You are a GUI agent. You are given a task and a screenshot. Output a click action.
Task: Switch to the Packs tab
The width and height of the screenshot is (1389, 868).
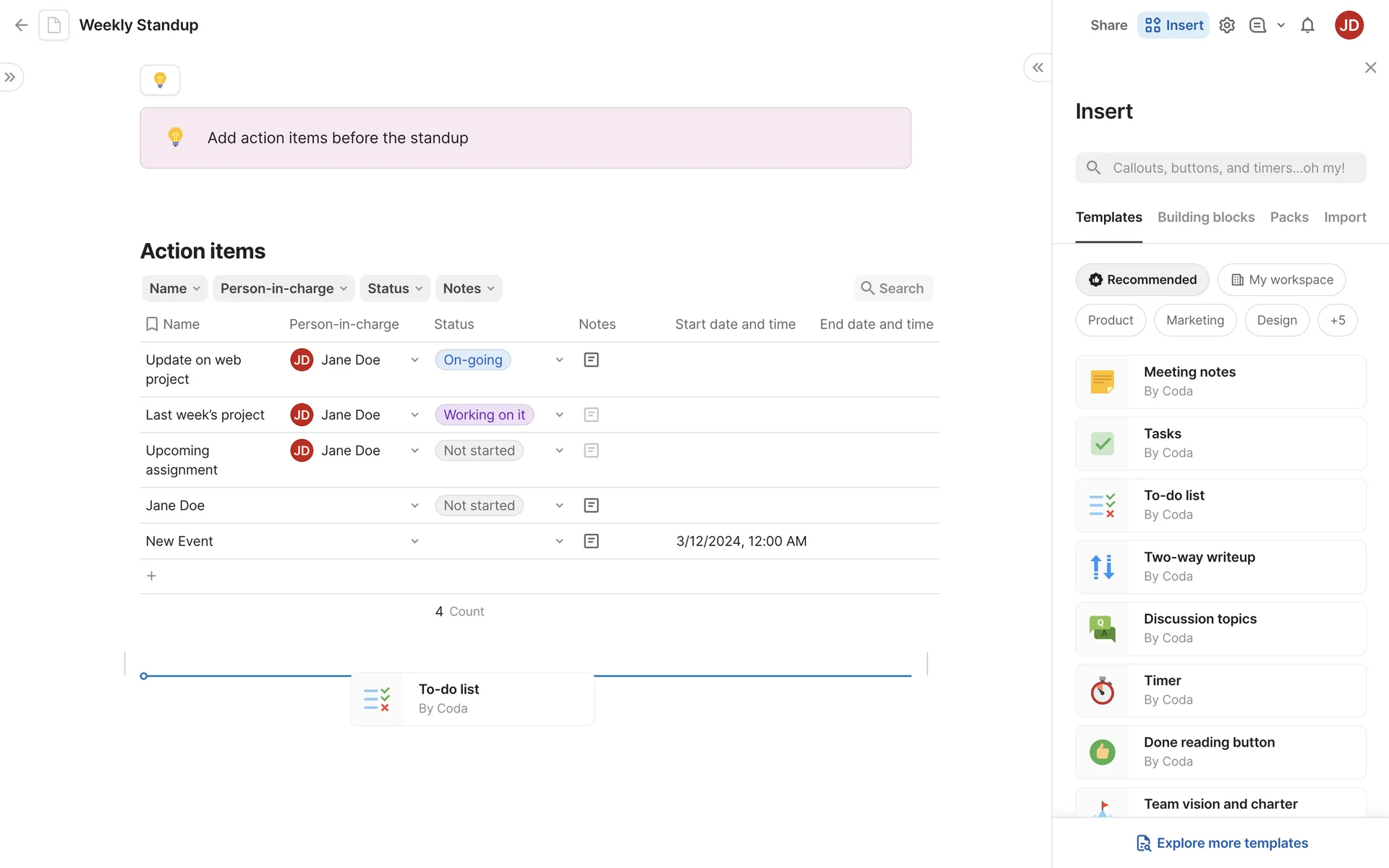1288,217
